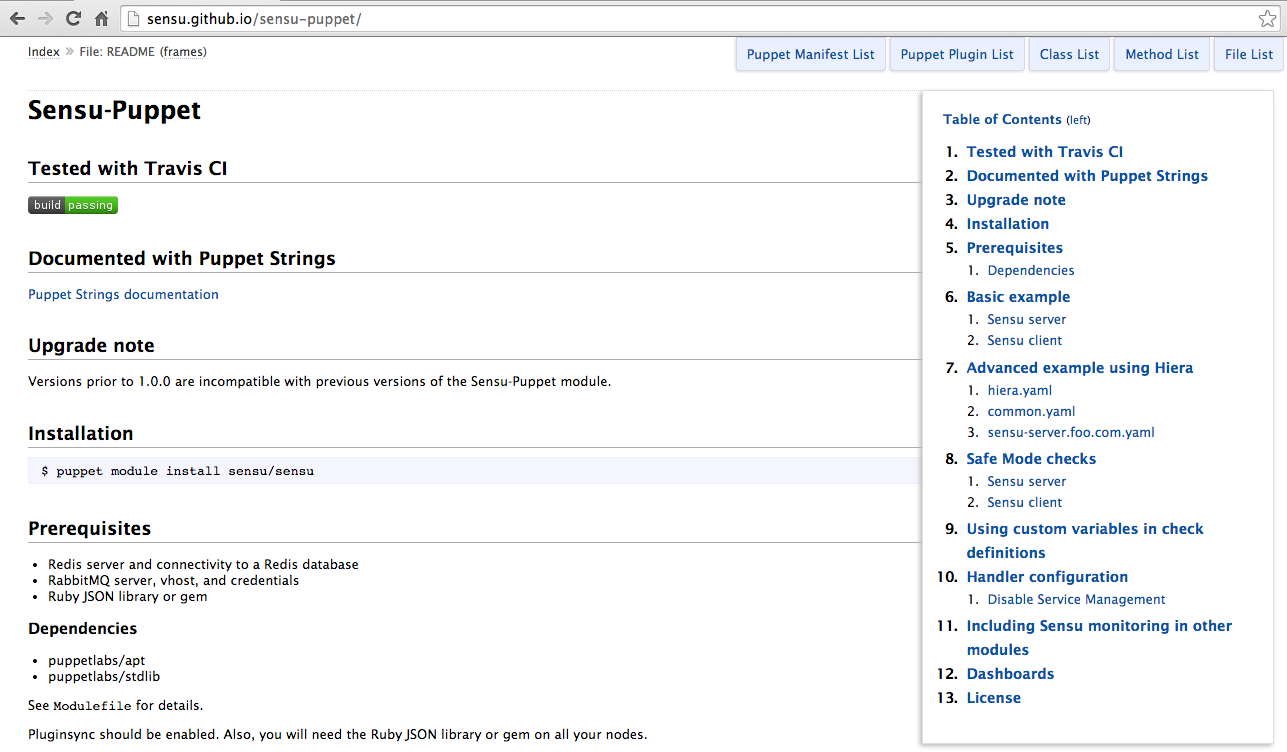This screenshot has width=1287, height=752.
Task: Open the Class List
Action: 1069,54
